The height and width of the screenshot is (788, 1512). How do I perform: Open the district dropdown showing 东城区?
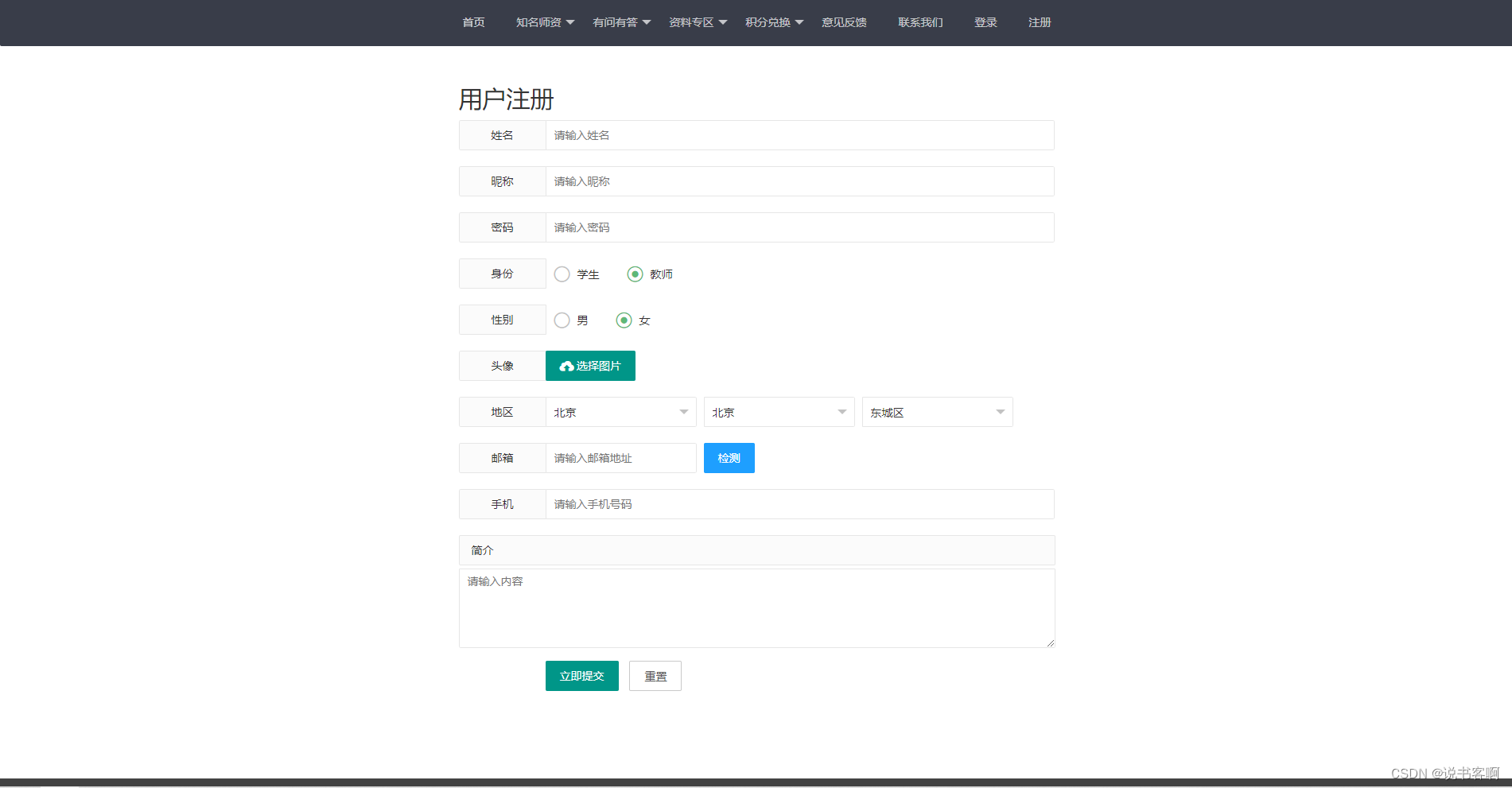click(937, 412)
